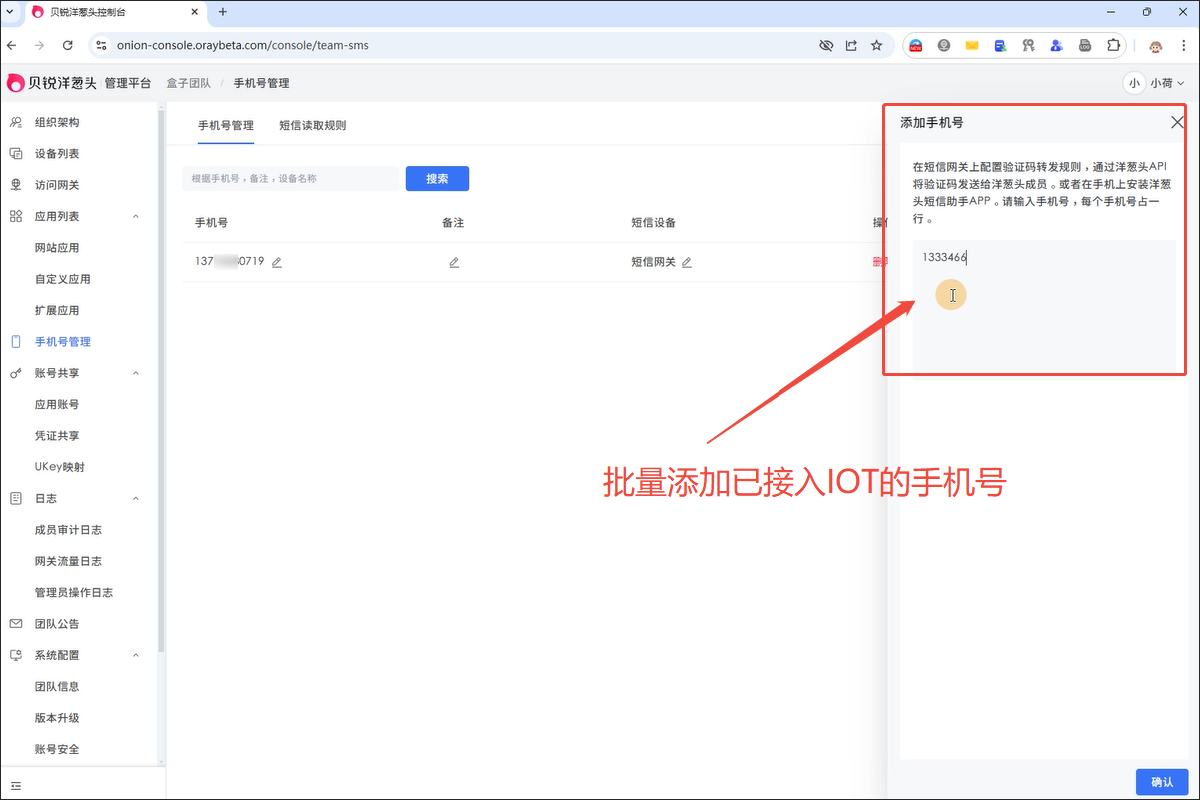Select the 手机号管理 tab
1200x800 pixels.
[225, 125]
